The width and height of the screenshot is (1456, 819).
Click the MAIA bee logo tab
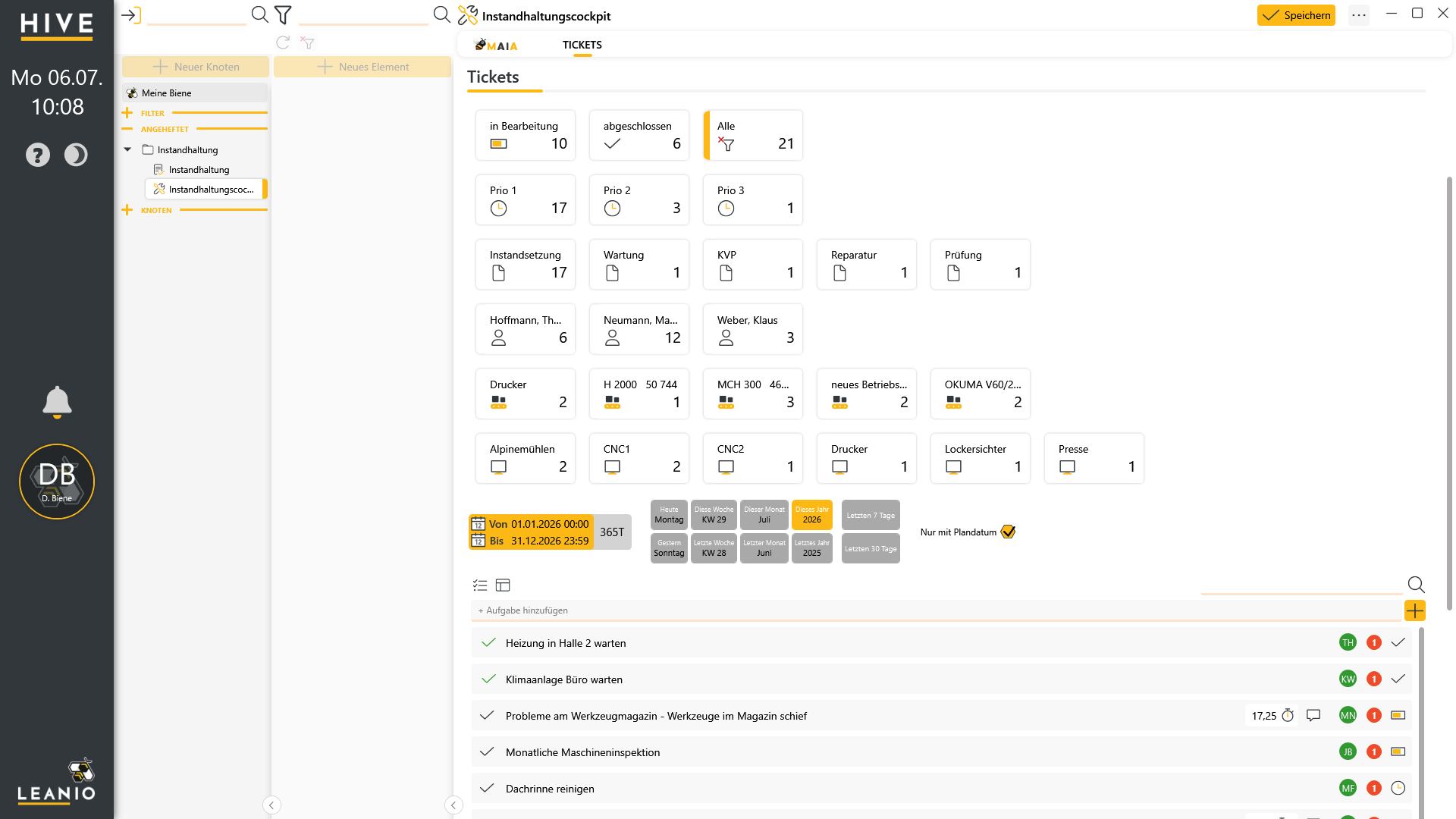pos(496,45)
